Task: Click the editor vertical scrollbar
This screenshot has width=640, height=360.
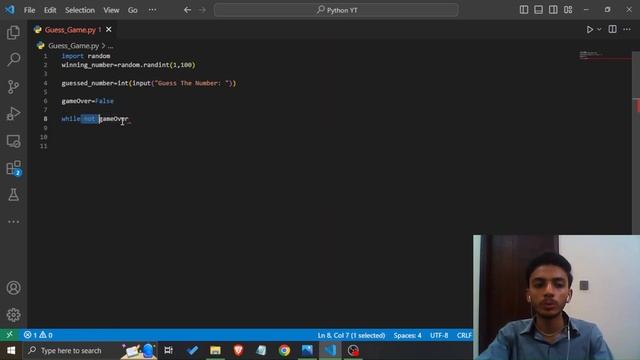Action: pos(636,143)
